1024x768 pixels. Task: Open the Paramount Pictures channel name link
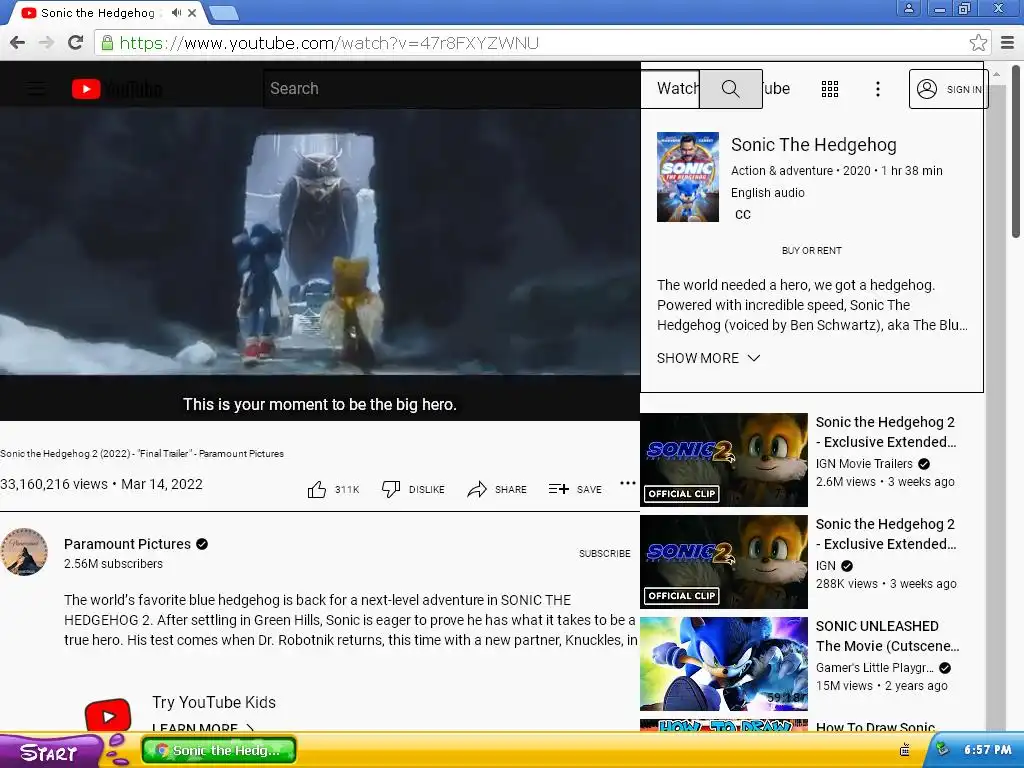click(127, 544)
